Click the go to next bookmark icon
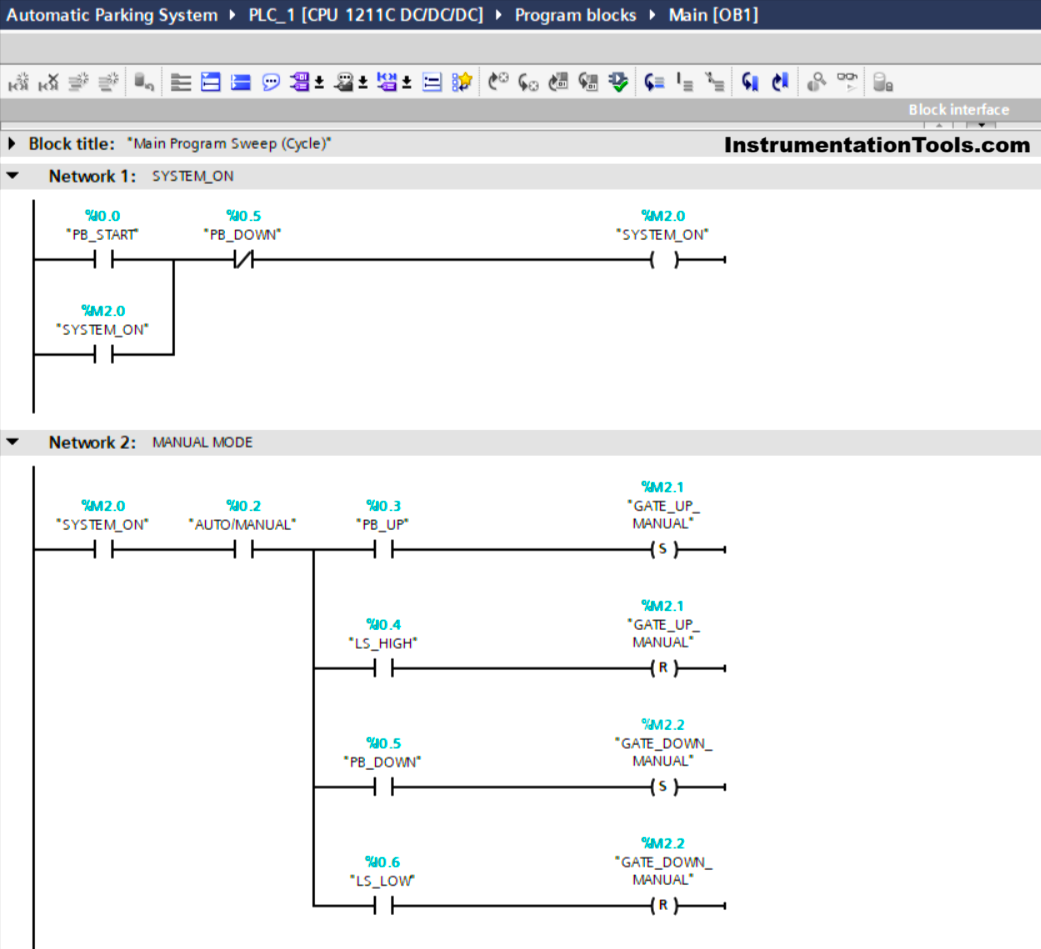 (x=780, y=82)
